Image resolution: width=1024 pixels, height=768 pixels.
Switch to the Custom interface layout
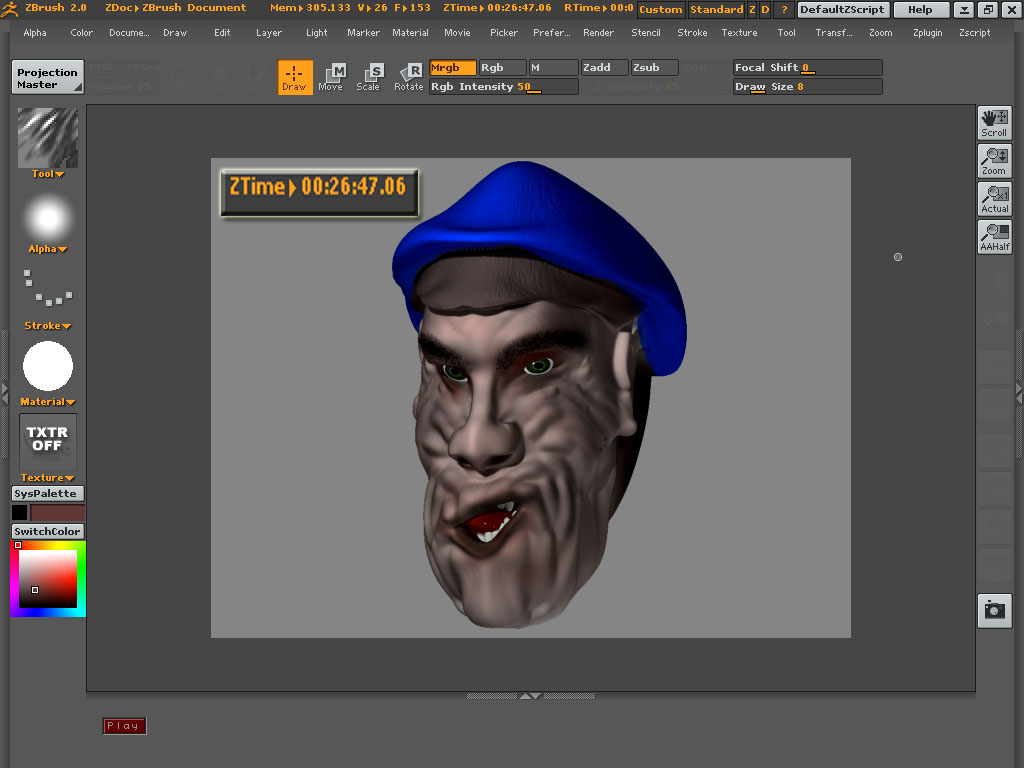(x=661, y=9)
